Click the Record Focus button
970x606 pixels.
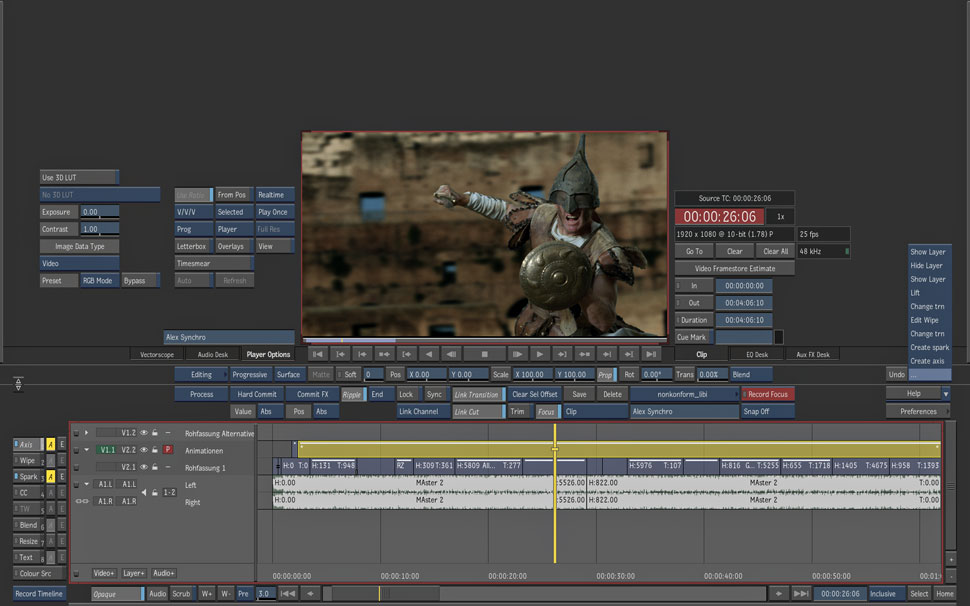(x=768, y=394)
